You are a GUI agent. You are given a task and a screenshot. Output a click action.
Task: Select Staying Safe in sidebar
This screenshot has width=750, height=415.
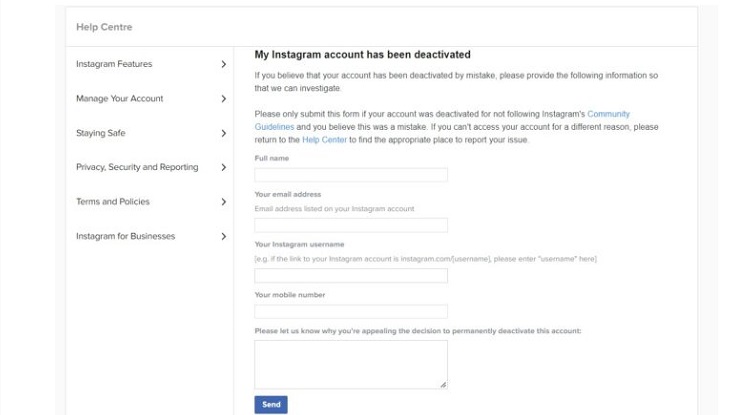[100, 133]
